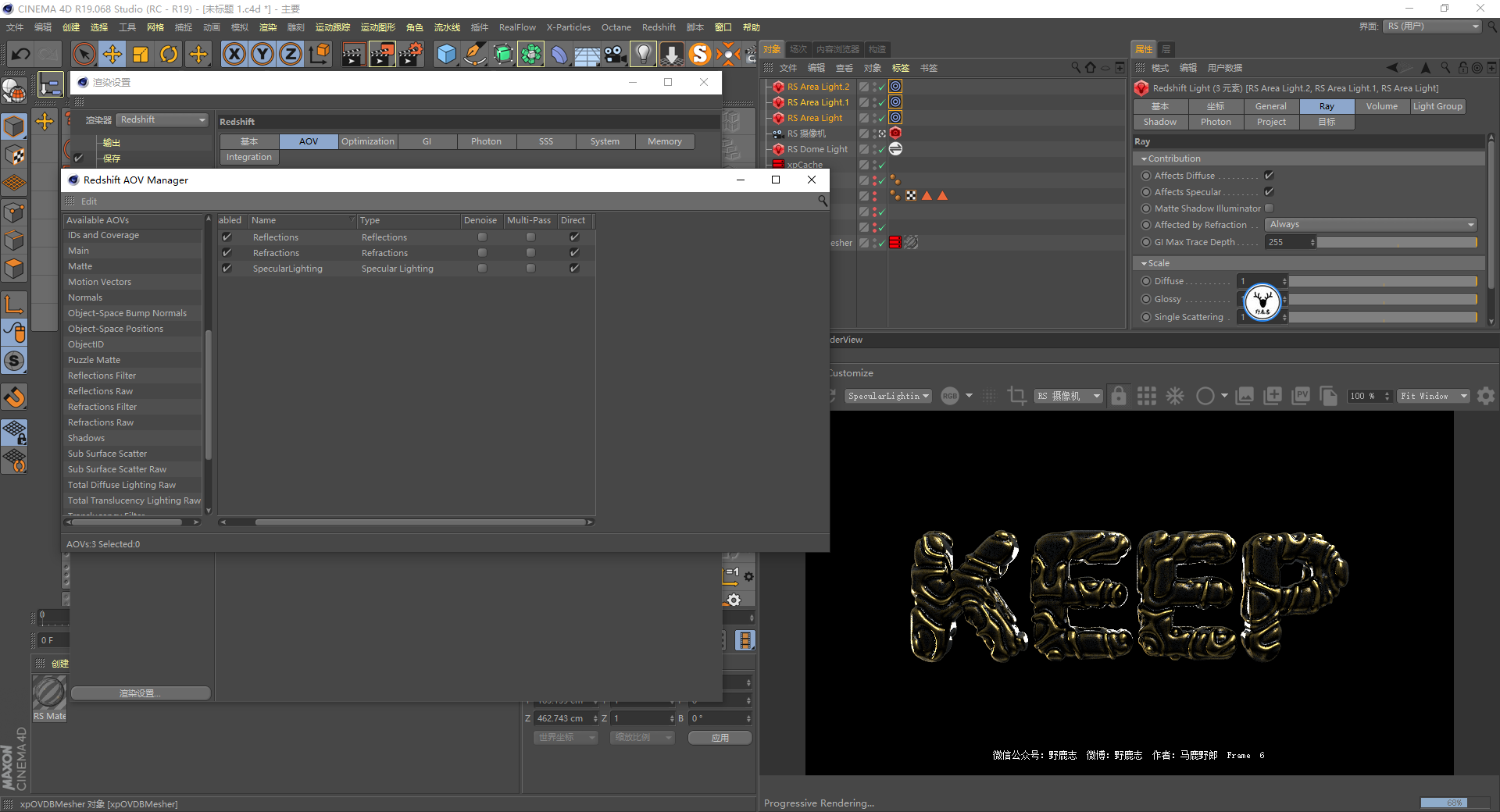Open Fit Window zoom dropdown
Viewport: 1500px width, 812px height.
coord(1434,396)
